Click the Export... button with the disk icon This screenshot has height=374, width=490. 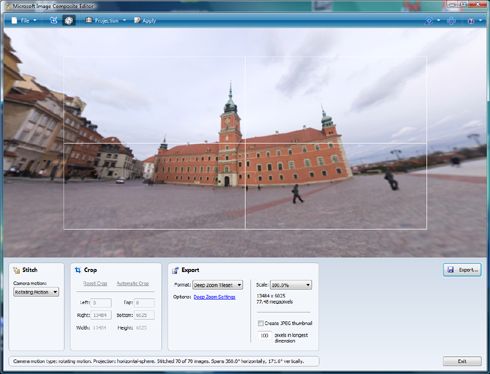462,270
